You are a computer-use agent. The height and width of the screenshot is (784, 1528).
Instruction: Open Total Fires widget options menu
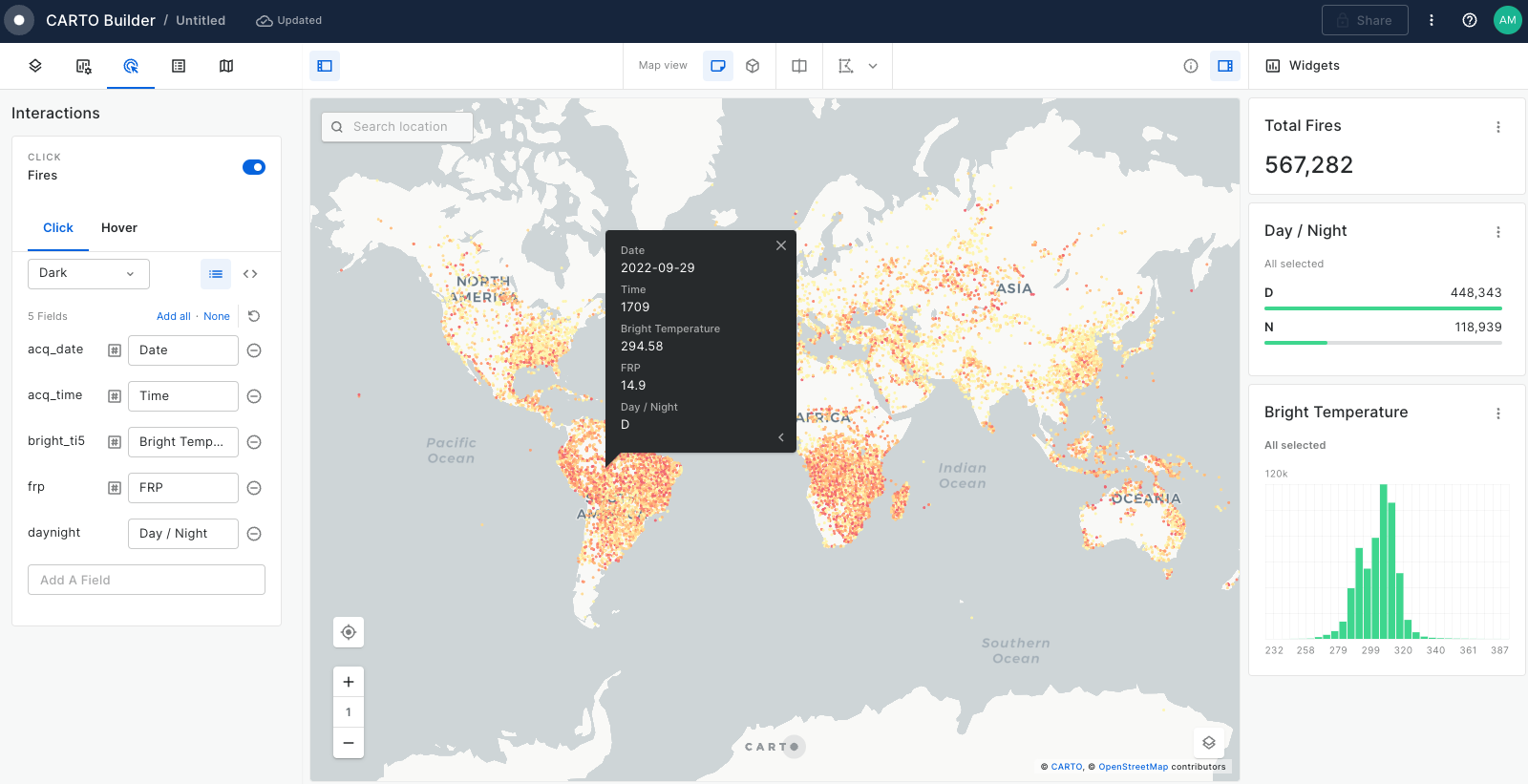(x=1497, y=127)
